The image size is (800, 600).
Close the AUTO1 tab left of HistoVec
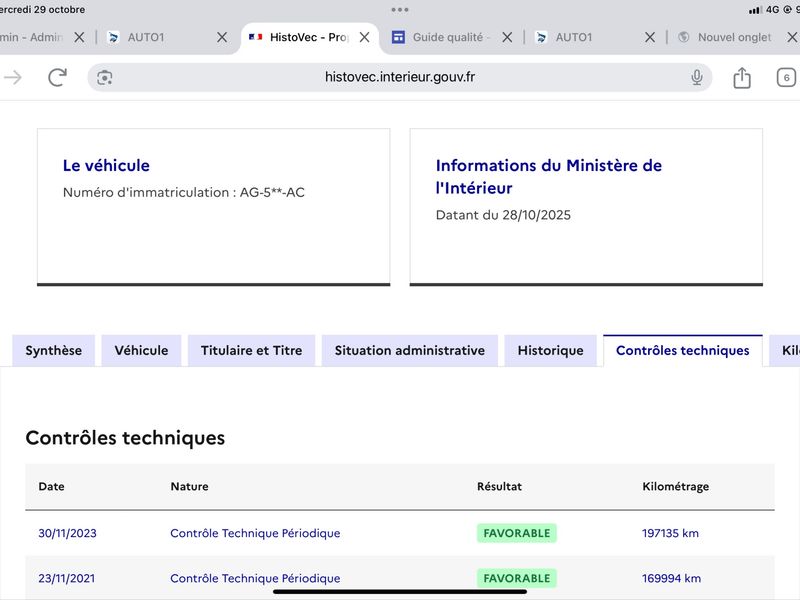coord(222,37)
